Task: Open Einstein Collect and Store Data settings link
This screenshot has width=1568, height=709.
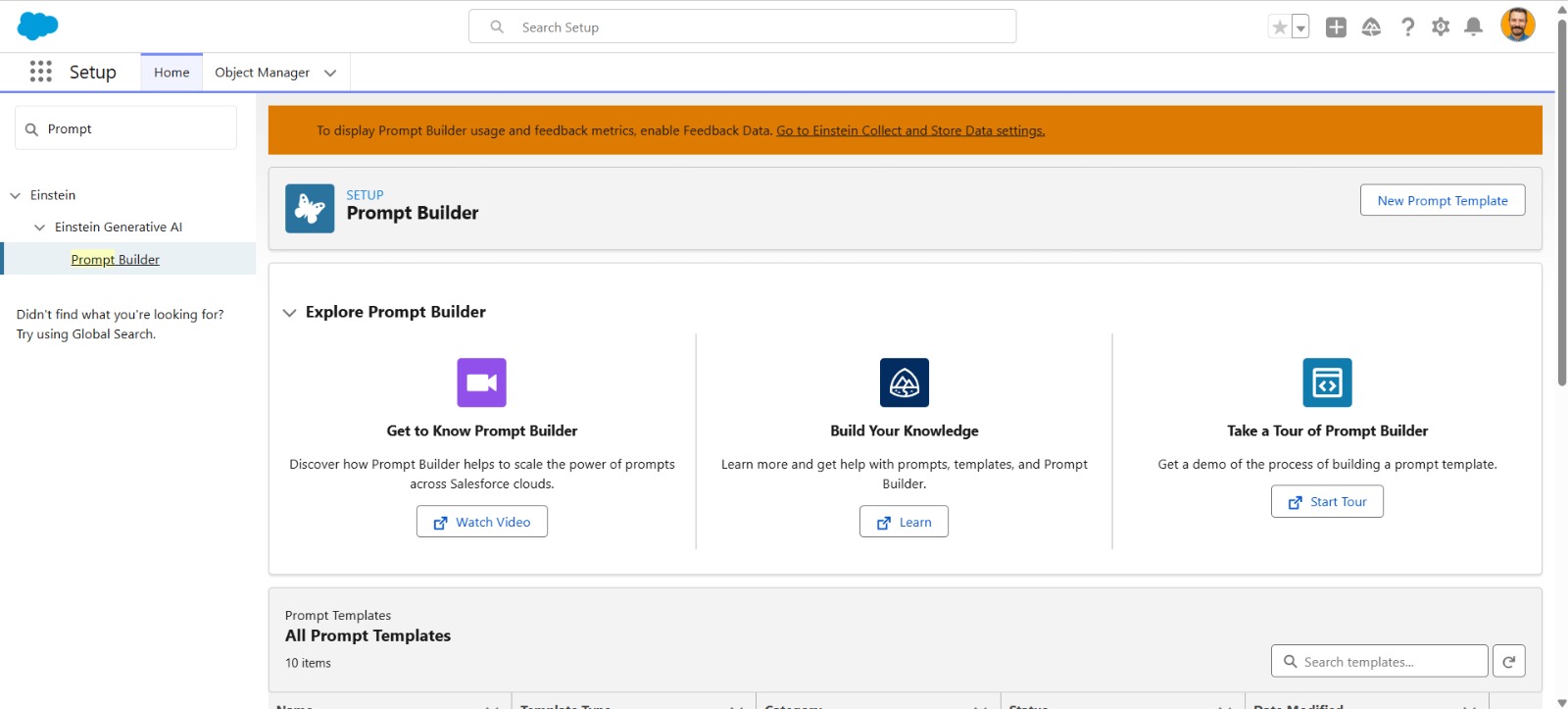Action: pyautogui.click(x=910, y=130)
